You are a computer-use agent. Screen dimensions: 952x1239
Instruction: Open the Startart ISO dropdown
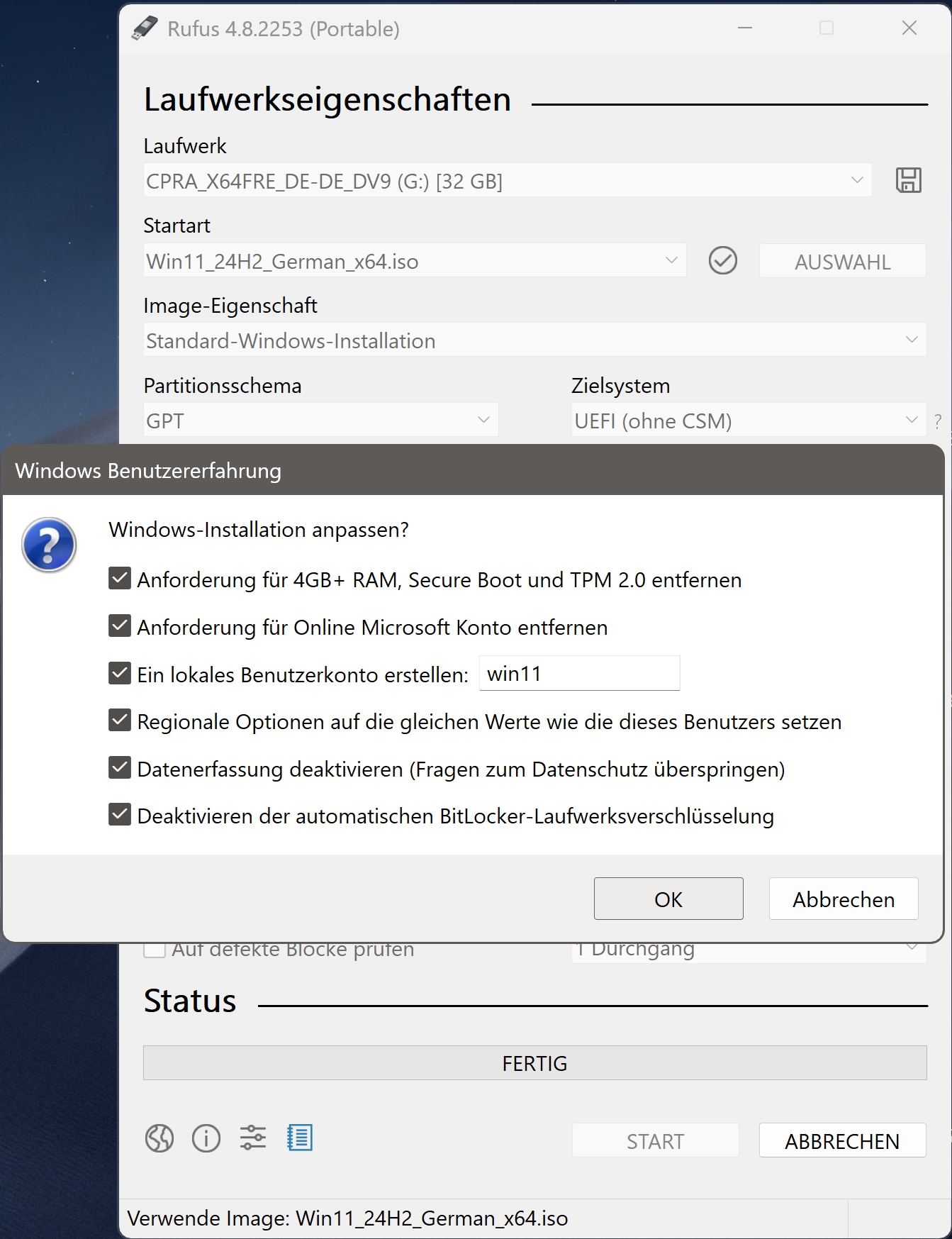(x=414, y=261)
